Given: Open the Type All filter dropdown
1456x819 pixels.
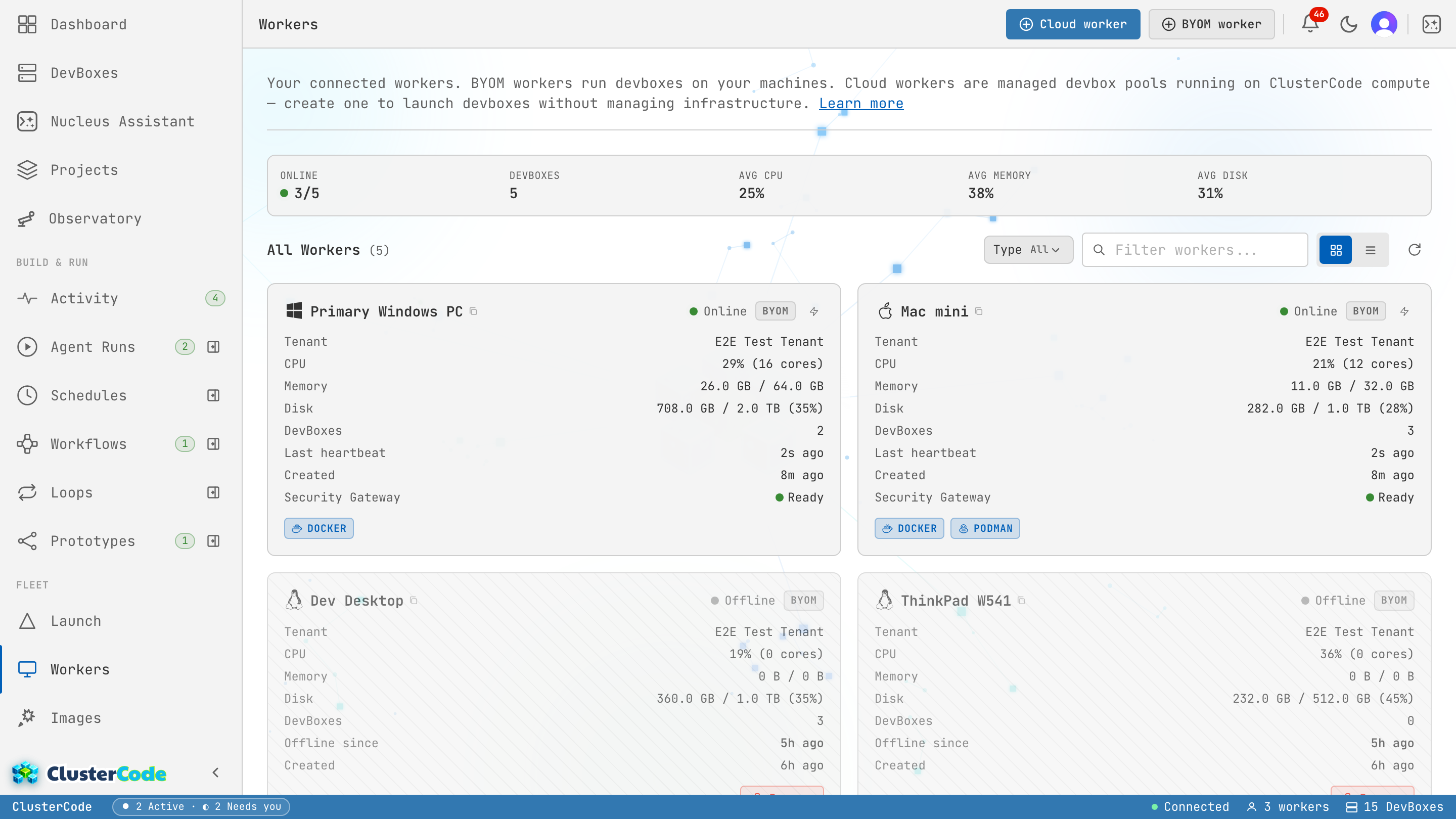Looking at the screenshot, I should pos(1028,250).
